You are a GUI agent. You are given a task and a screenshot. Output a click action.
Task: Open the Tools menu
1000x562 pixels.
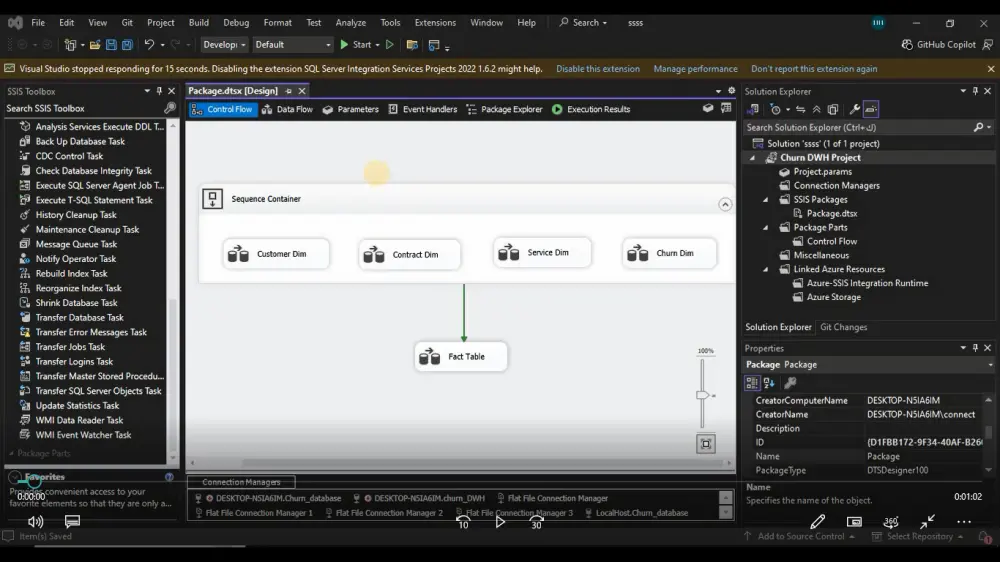(x=390, y=22)
